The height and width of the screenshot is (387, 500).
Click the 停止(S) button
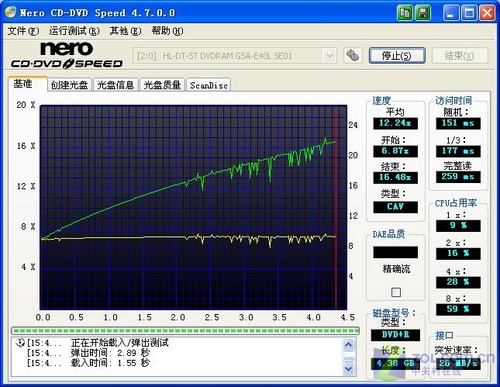pos(397,55)
